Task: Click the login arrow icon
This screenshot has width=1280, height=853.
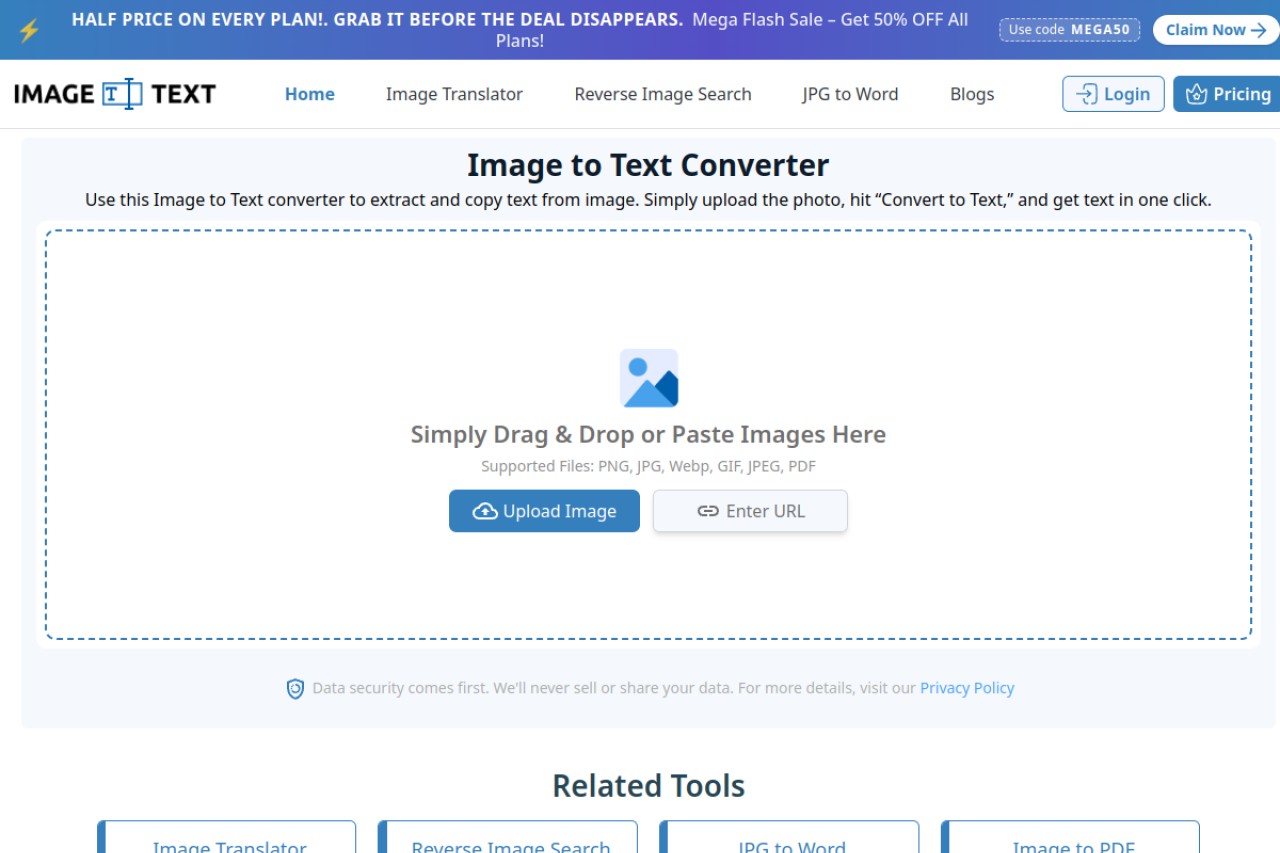Action: click(x=1086, y=94)
